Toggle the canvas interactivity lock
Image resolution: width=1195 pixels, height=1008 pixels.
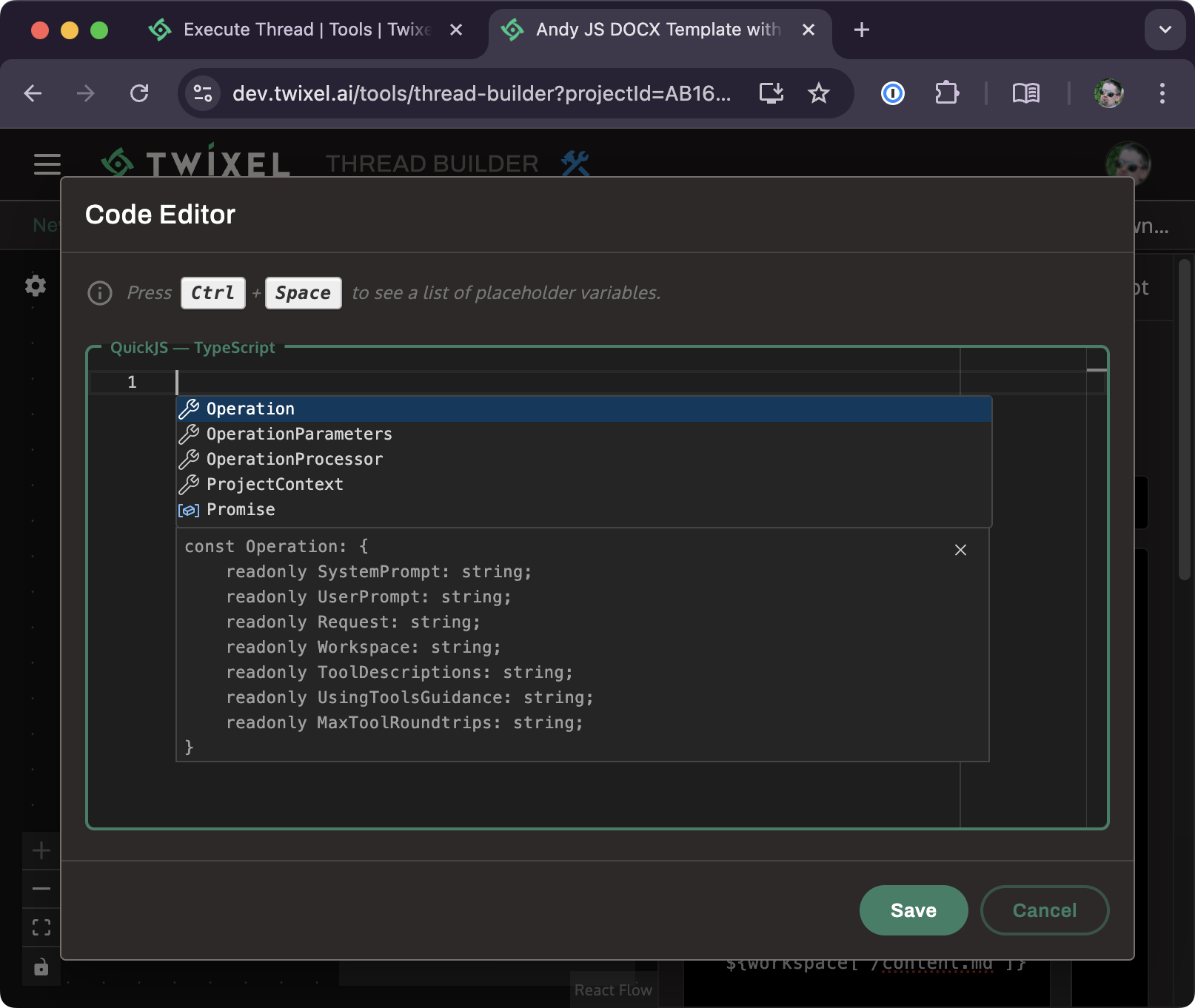(41, 967)
